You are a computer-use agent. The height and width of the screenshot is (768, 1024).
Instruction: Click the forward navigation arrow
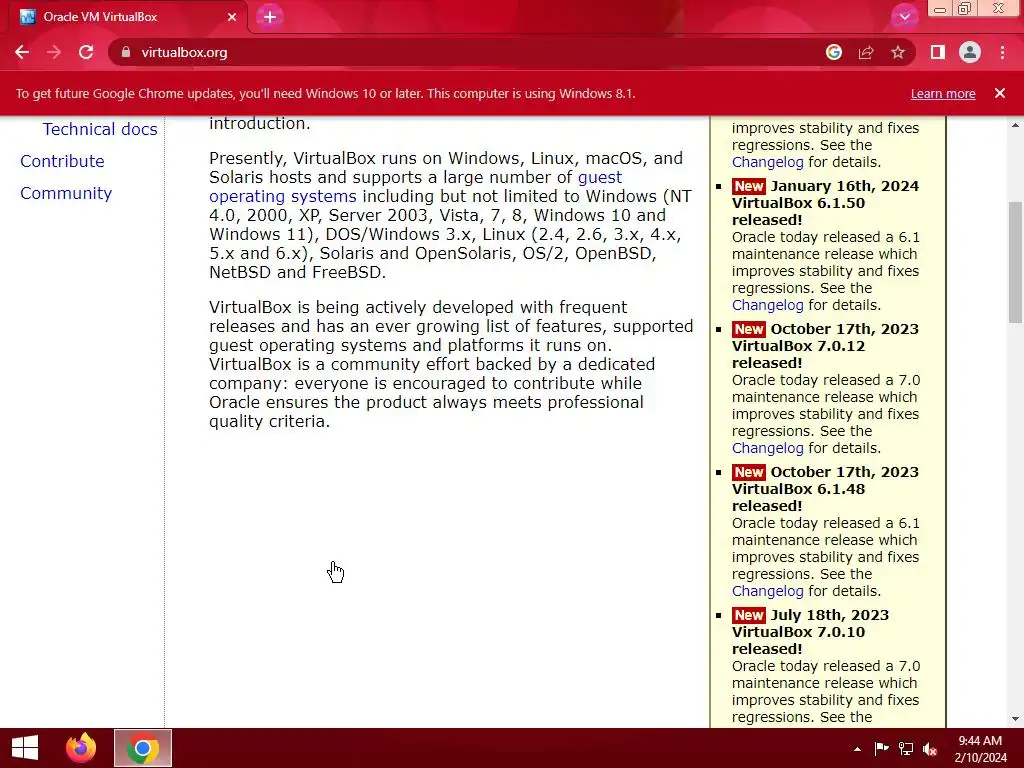(x=54, y=52)
